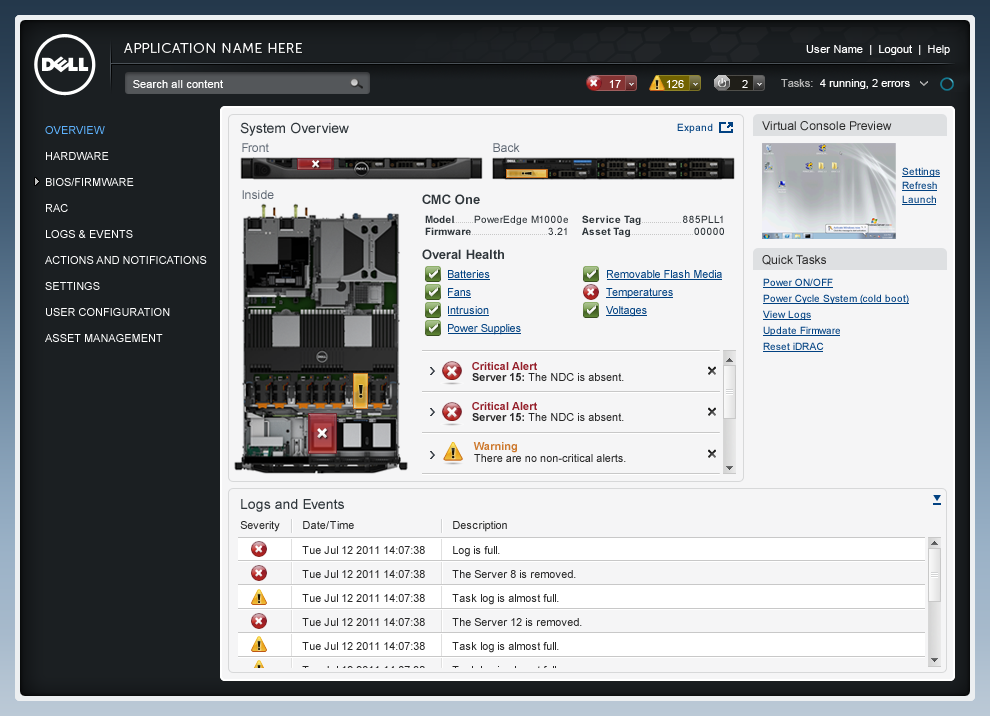Open the warning count dropdown arrow
The image size is (990, 716).
pyautogui.click(x=695, y=83)
